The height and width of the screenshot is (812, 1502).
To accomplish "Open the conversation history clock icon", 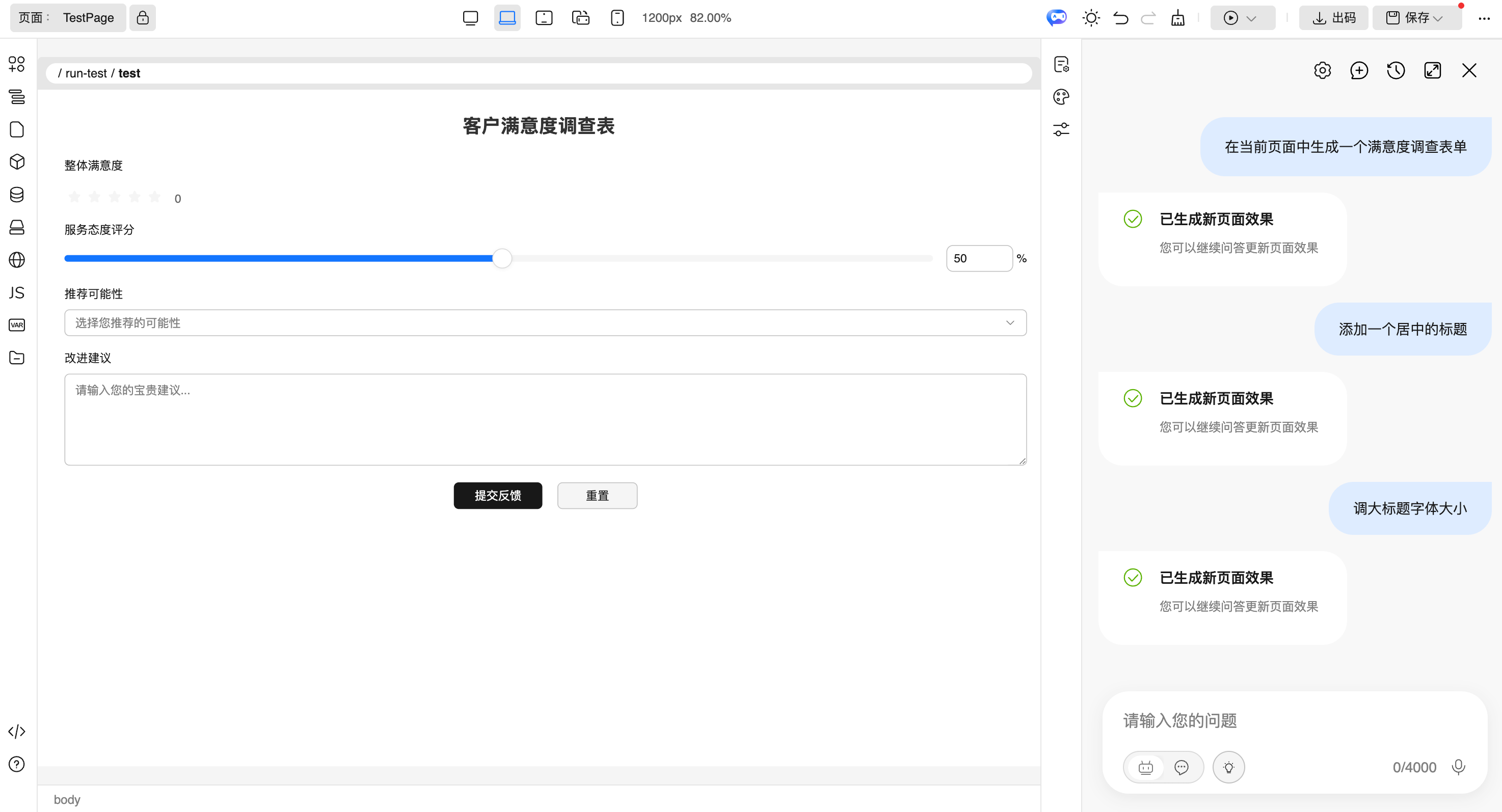I will point(1397,70).
